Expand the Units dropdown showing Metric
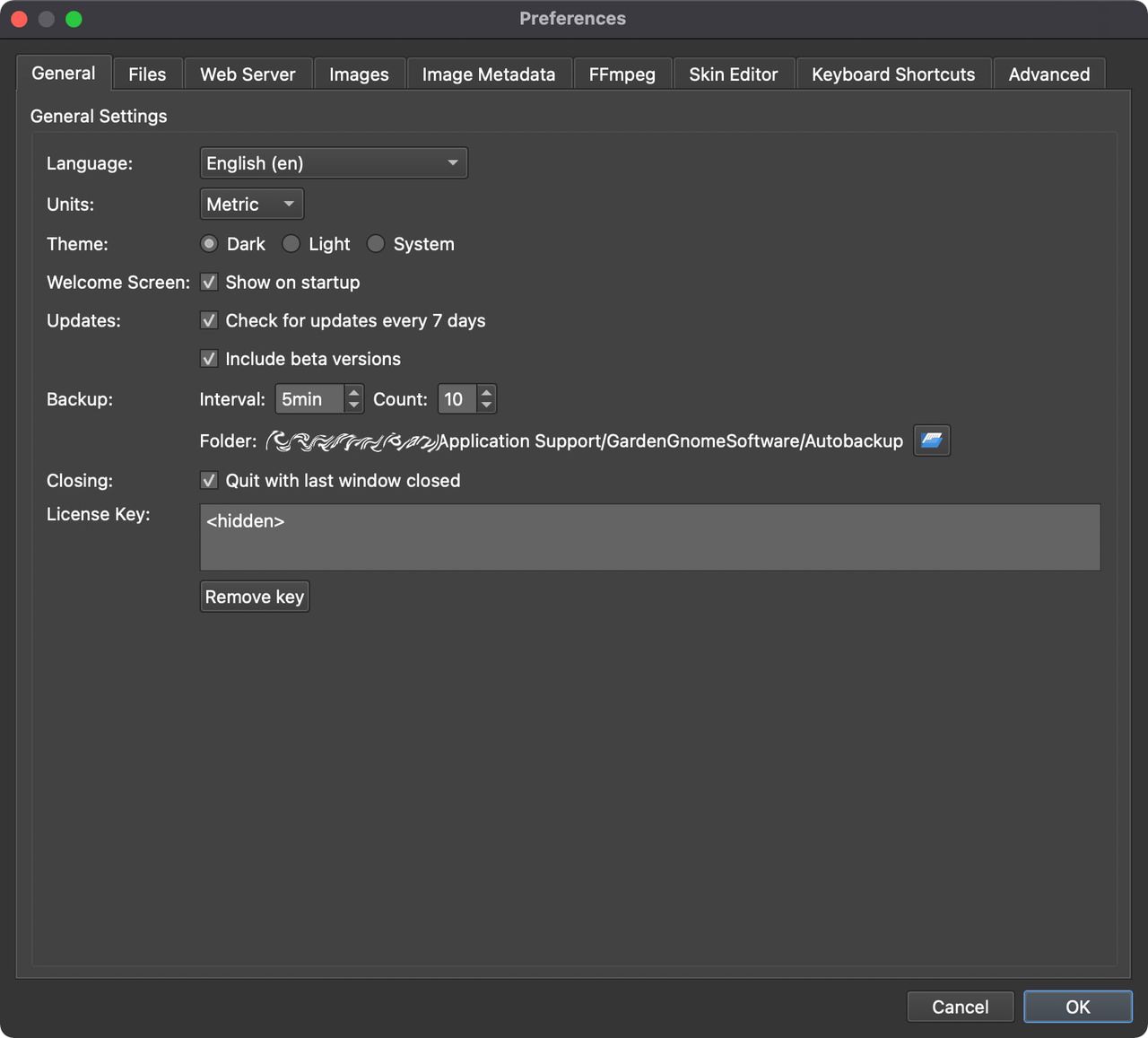Viewport: 1148px width, 1038px height. [251, 205]
